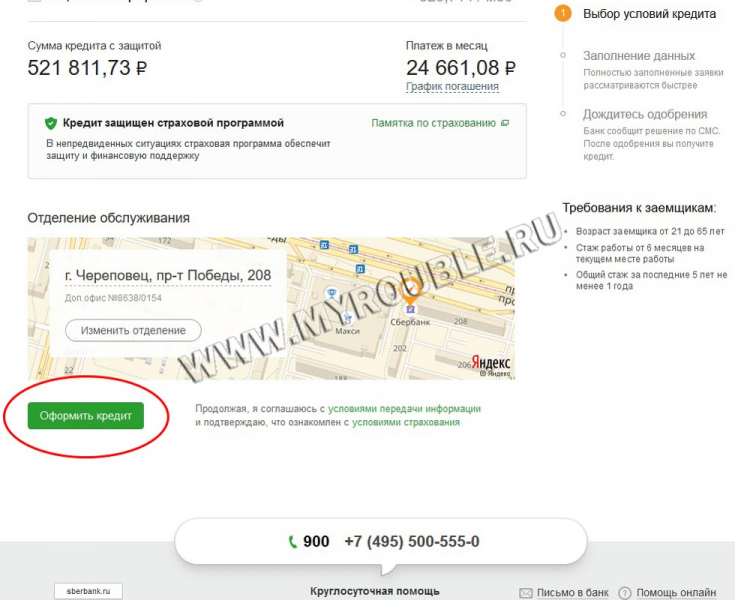The height and width of the screenshot is (600, 735).
Task: Open the Памятка по страхованию link
Action: coord(434,123)
